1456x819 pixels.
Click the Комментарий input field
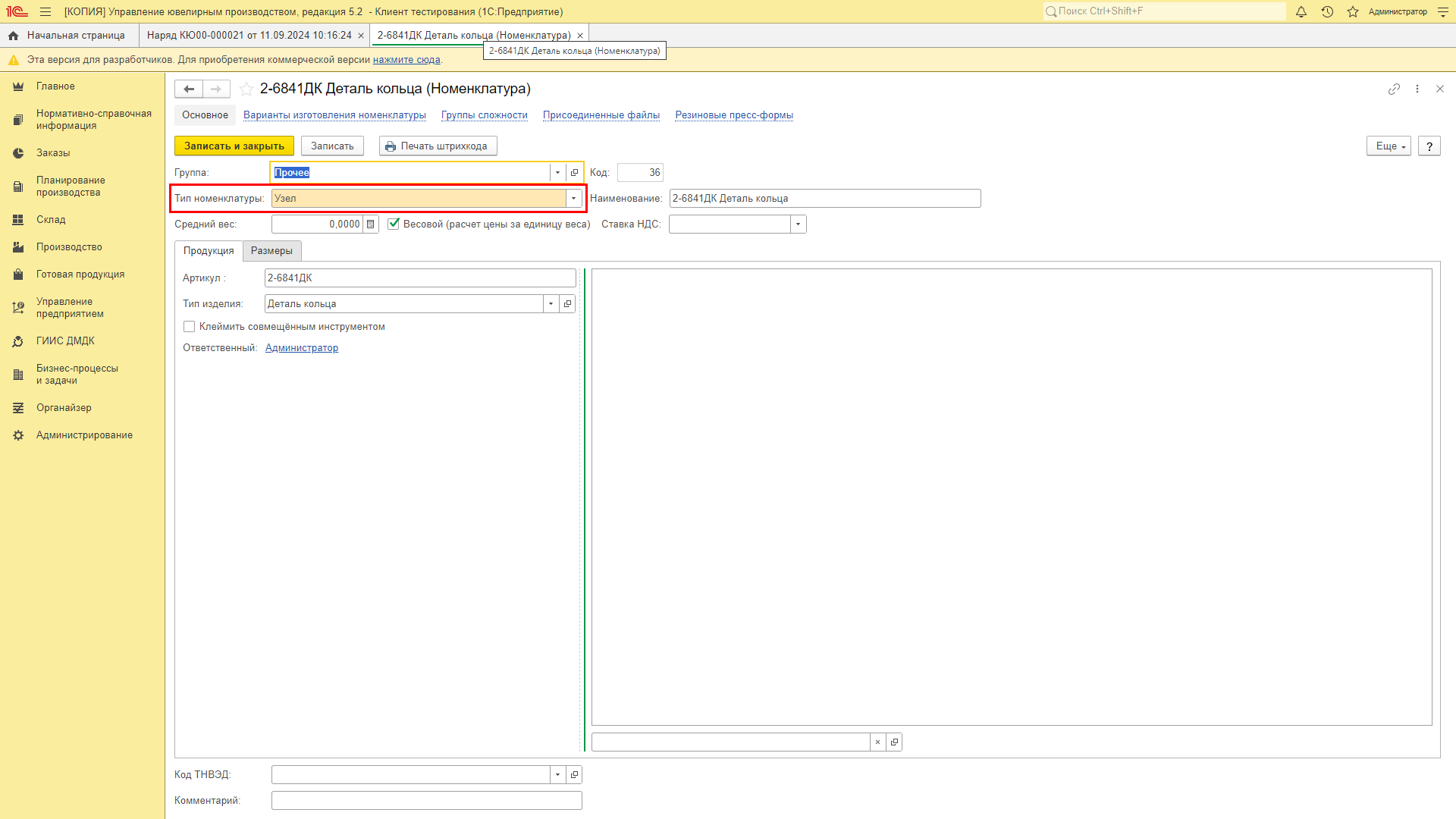click(x=427, y=801)
